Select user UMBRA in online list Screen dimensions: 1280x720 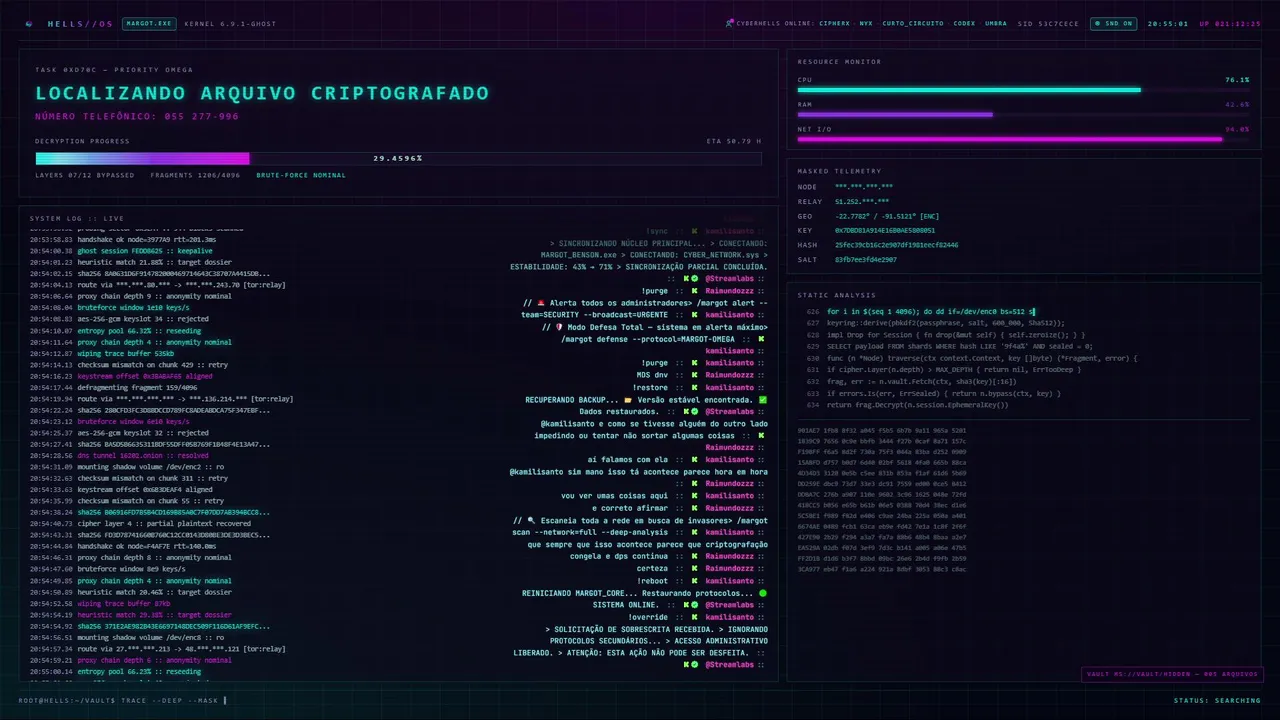tap(996, 23)
